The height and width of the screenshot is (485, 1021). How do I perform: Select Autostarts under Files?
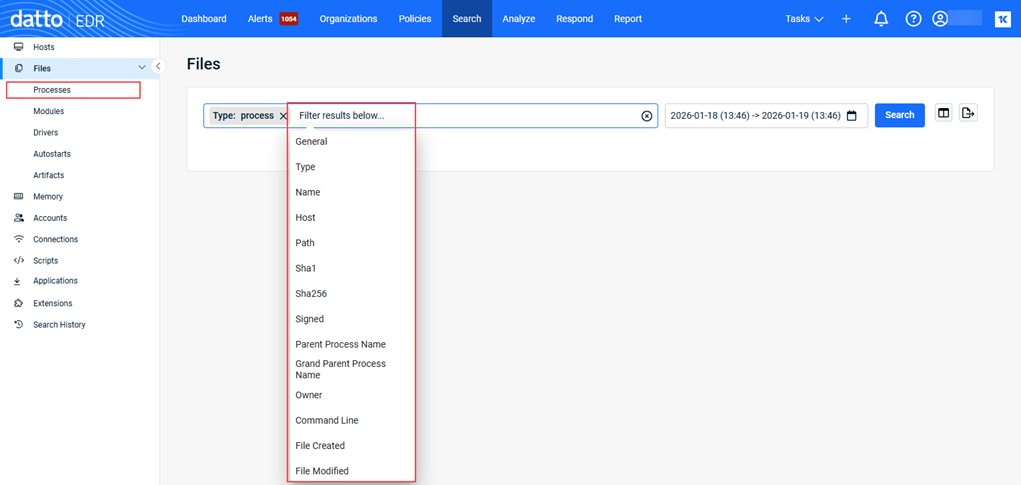pos(52,154)
